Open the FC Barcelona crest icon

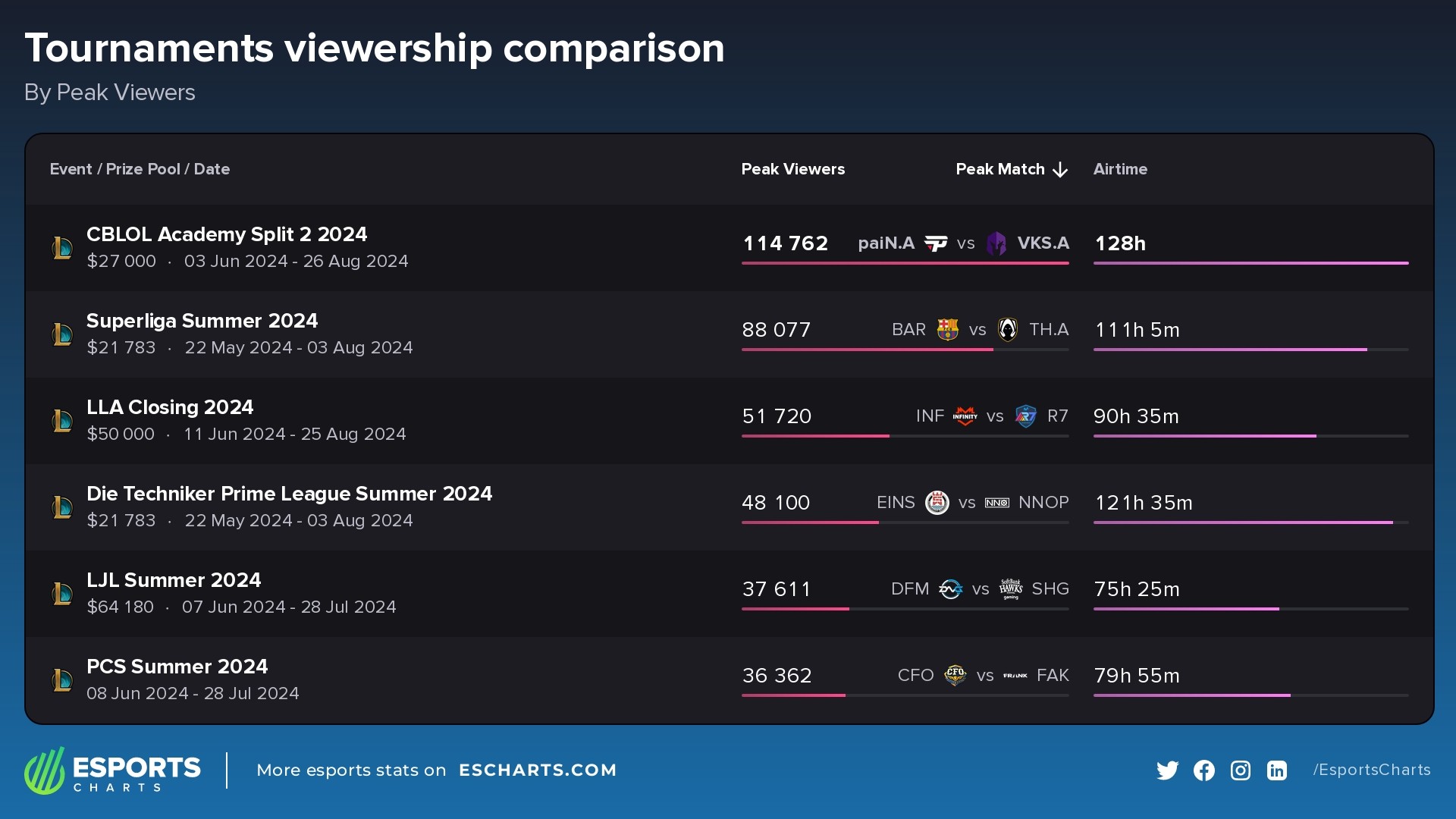click(x=949, y=330)
